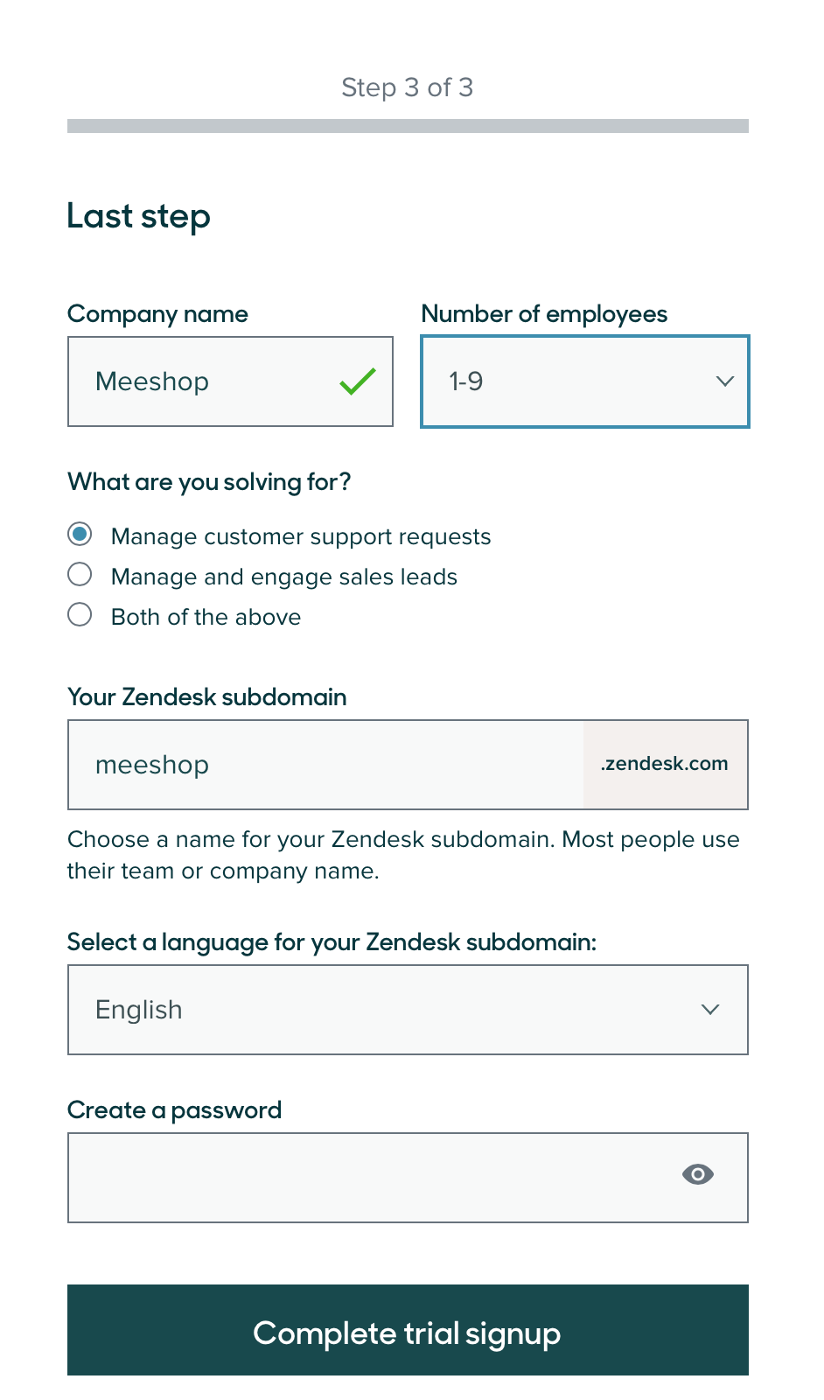The width and height of the screenshot is (824, 1400).
Task: Expand the English language selector
Action: pyautogui.click(x=408, y=1009)
